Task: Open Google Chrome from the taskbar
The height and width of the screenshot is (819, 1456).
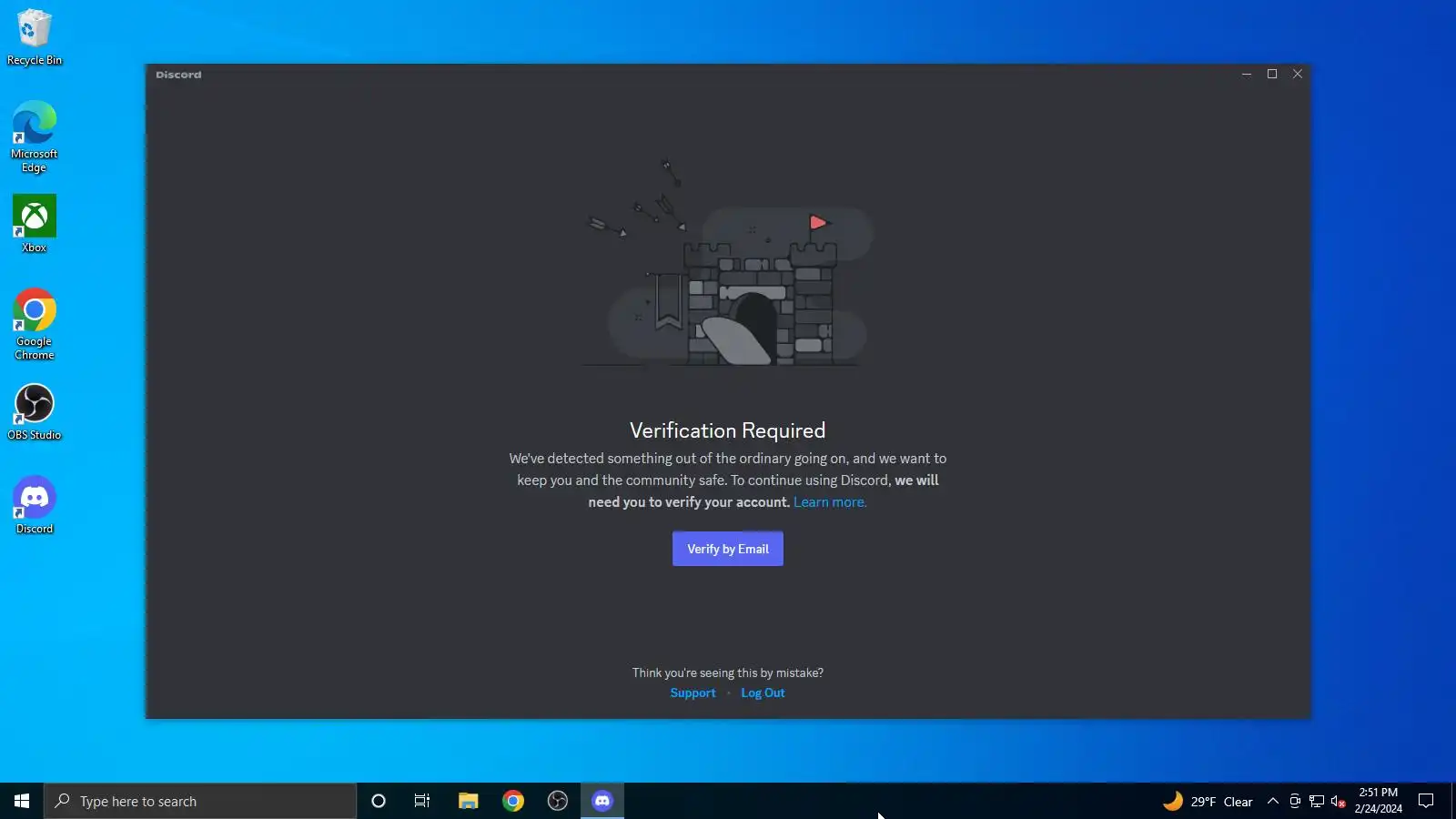Action: click(513, 801)
